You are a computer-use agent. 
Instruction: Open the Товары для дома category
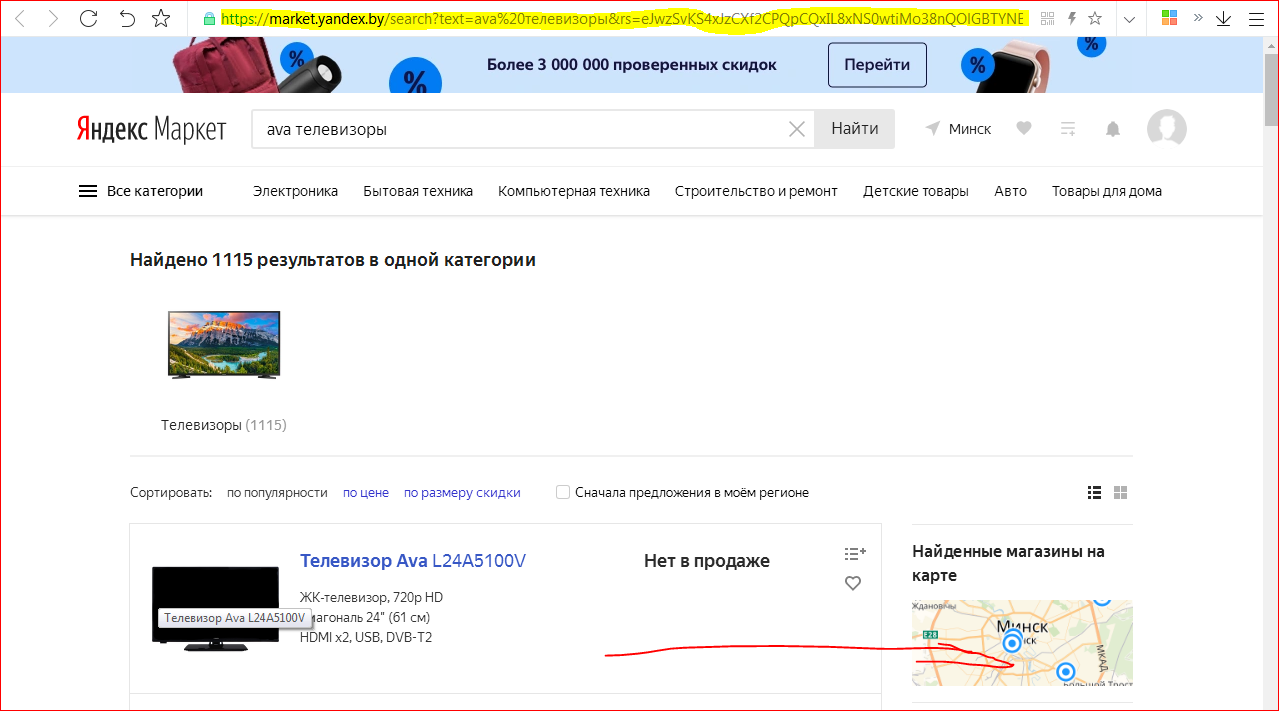click(1107, 191)
